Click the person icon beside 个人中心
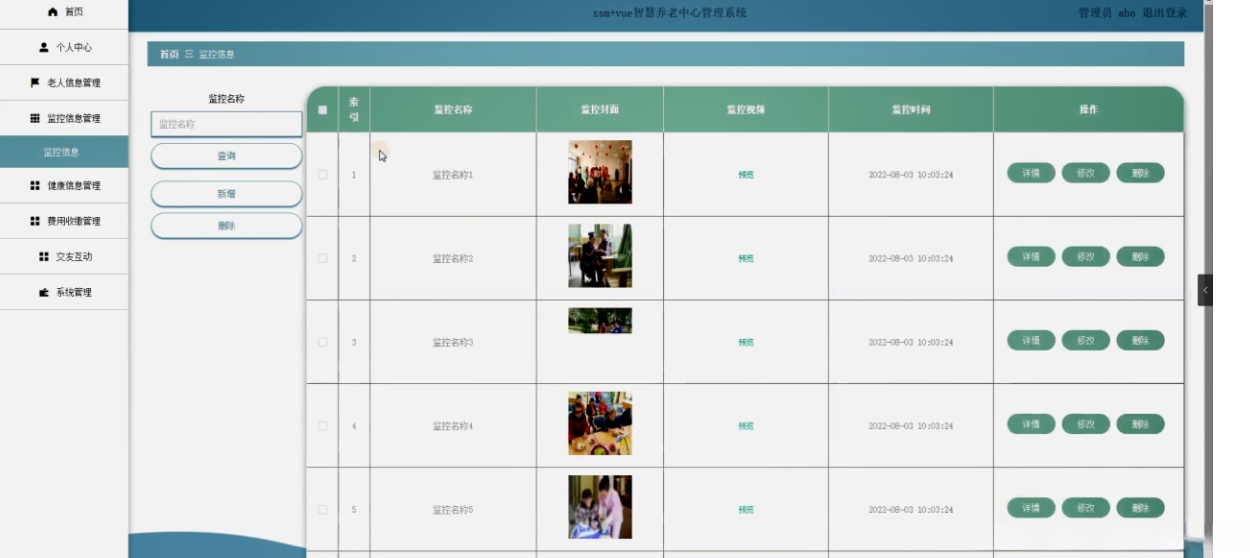The image size is (1250, 558). point(44,47)
